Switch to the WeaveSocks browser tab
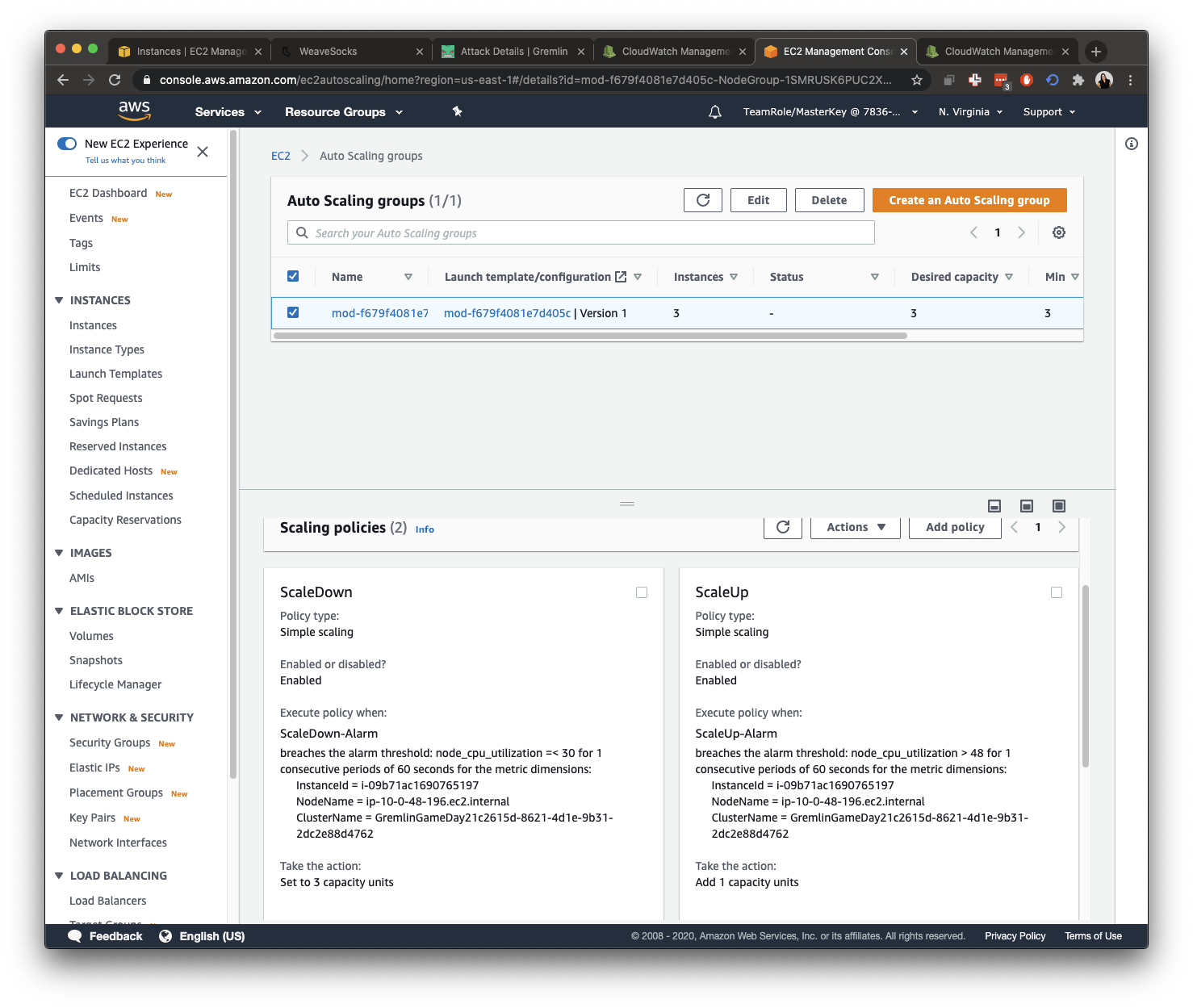The image size is (1193, 1008). 350,52
